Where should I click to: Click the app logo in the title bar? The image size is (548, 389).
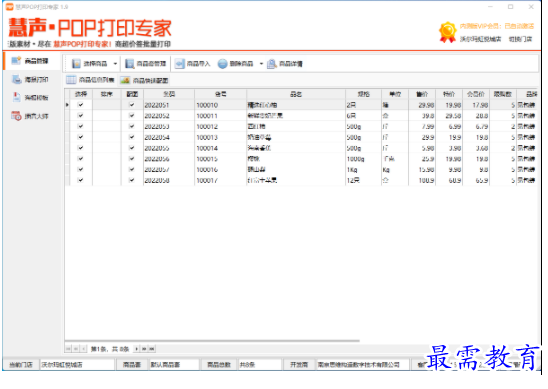coord(10,7)
